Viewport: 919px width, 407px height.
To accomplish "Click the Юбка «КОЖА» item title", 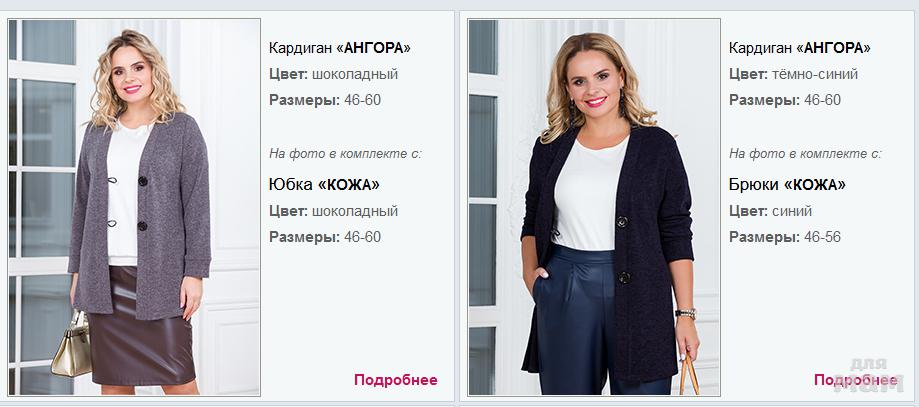I will coord(324,185).
